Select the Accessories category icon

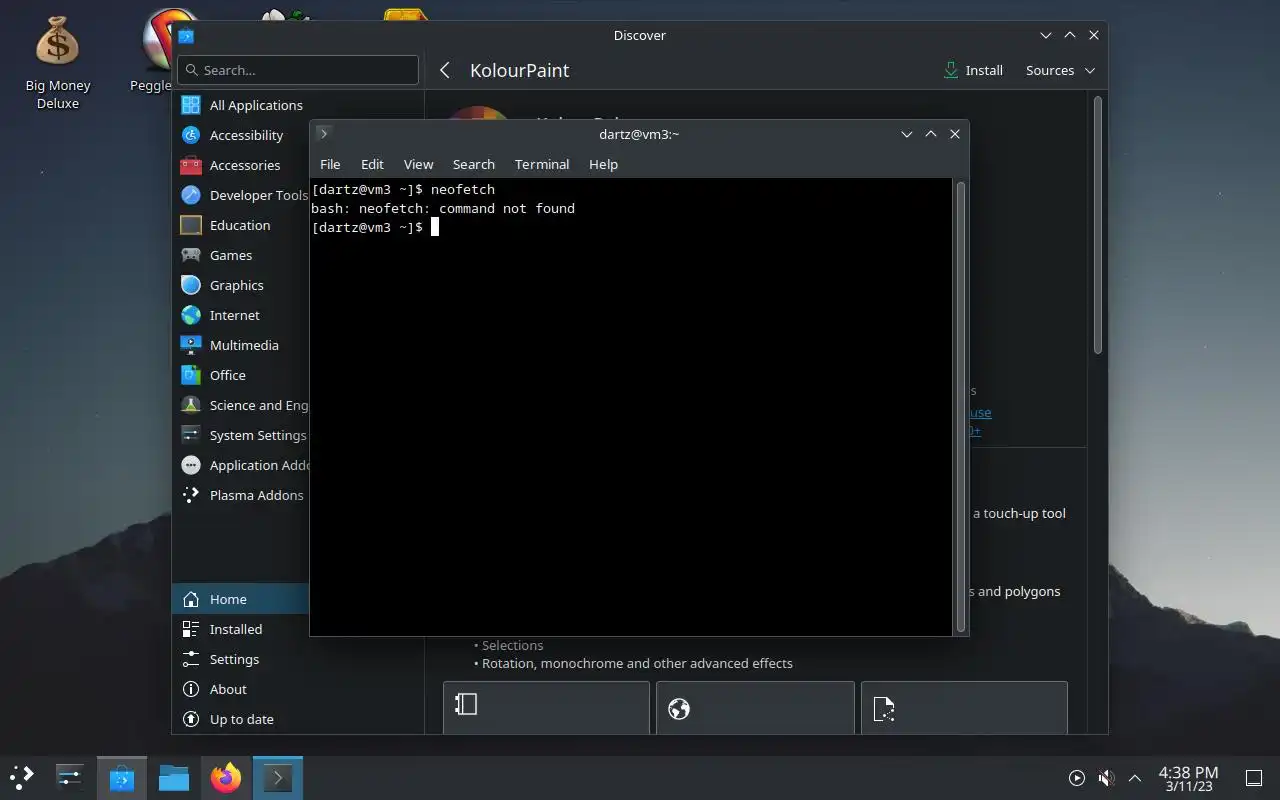(191, 165)
